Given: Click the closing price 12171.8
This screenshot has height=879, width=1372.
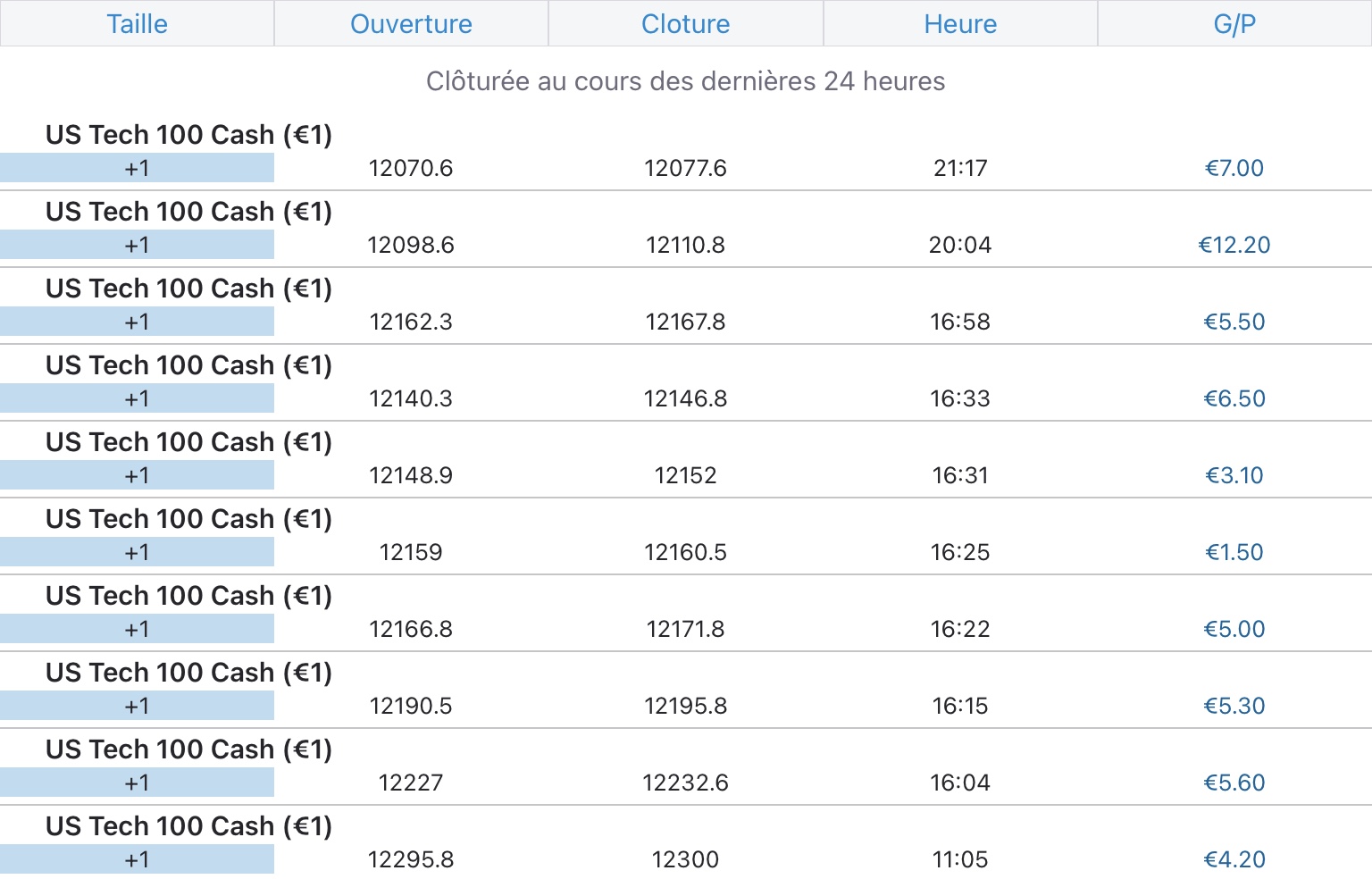Looking at the screenshot, I should click(x=685, y=629).
